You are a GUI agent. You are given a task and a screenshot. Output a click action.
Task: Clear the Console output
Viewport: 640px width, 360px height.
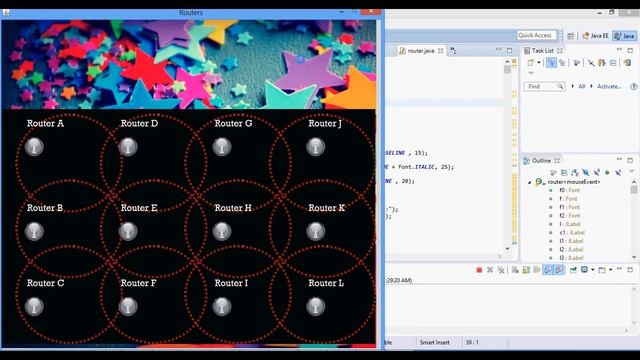515,270
